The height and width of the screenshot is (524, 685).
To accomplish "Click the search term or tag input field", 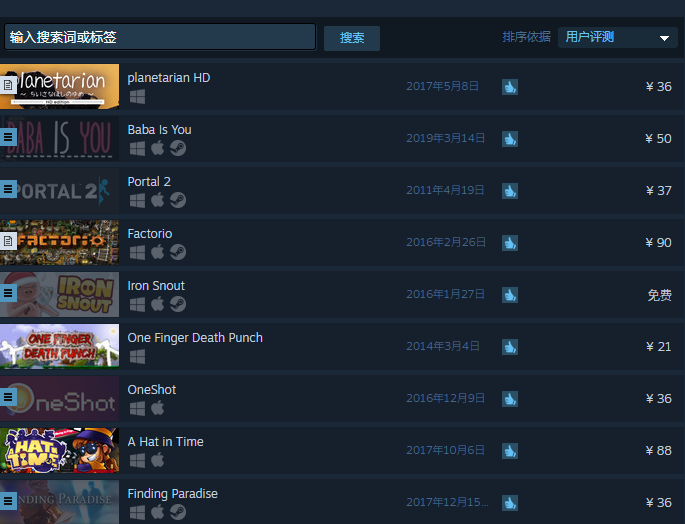I will tap(160, 37).
